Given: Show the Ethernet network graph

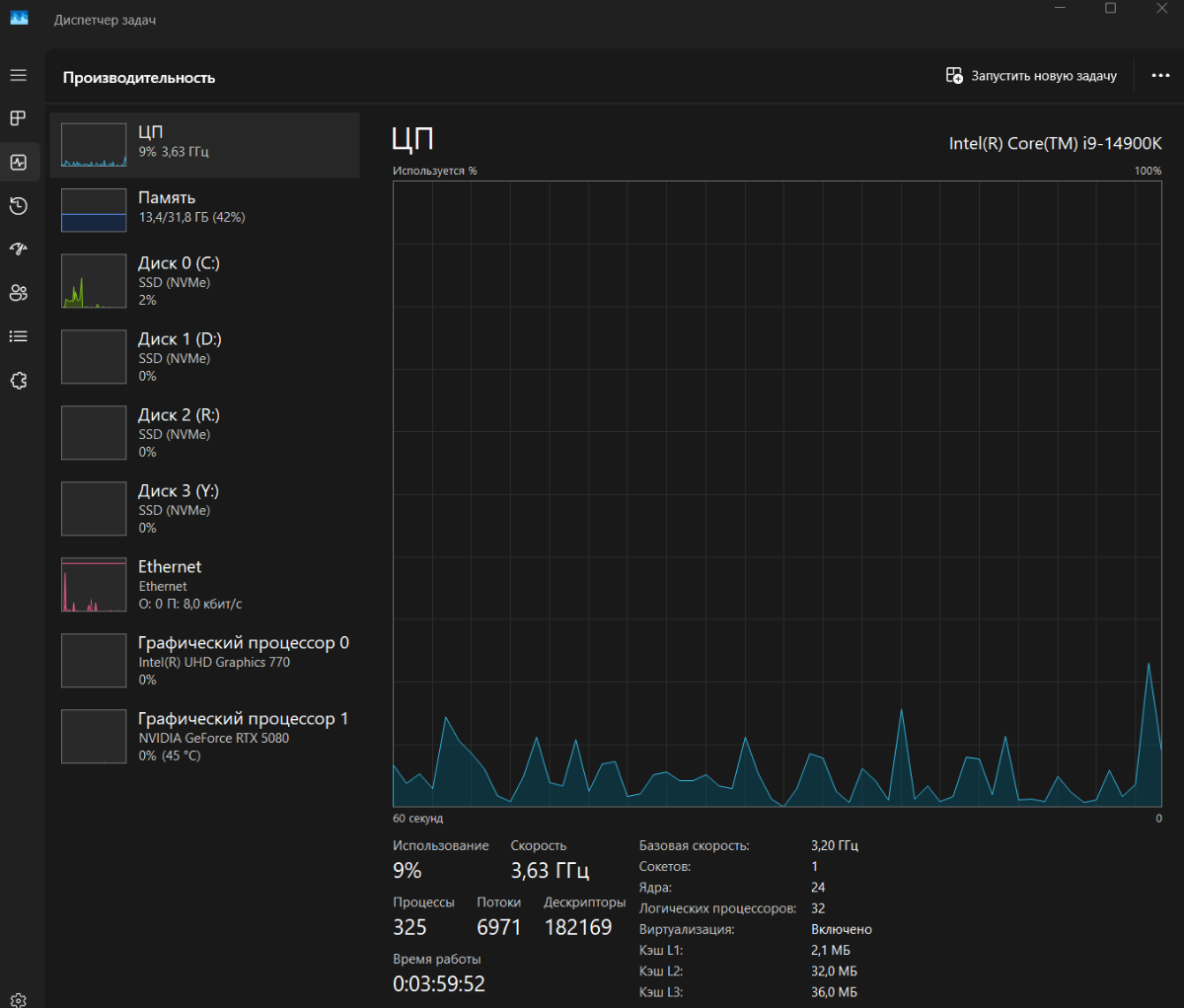Looking at the screenshot, I should [205, 585].
